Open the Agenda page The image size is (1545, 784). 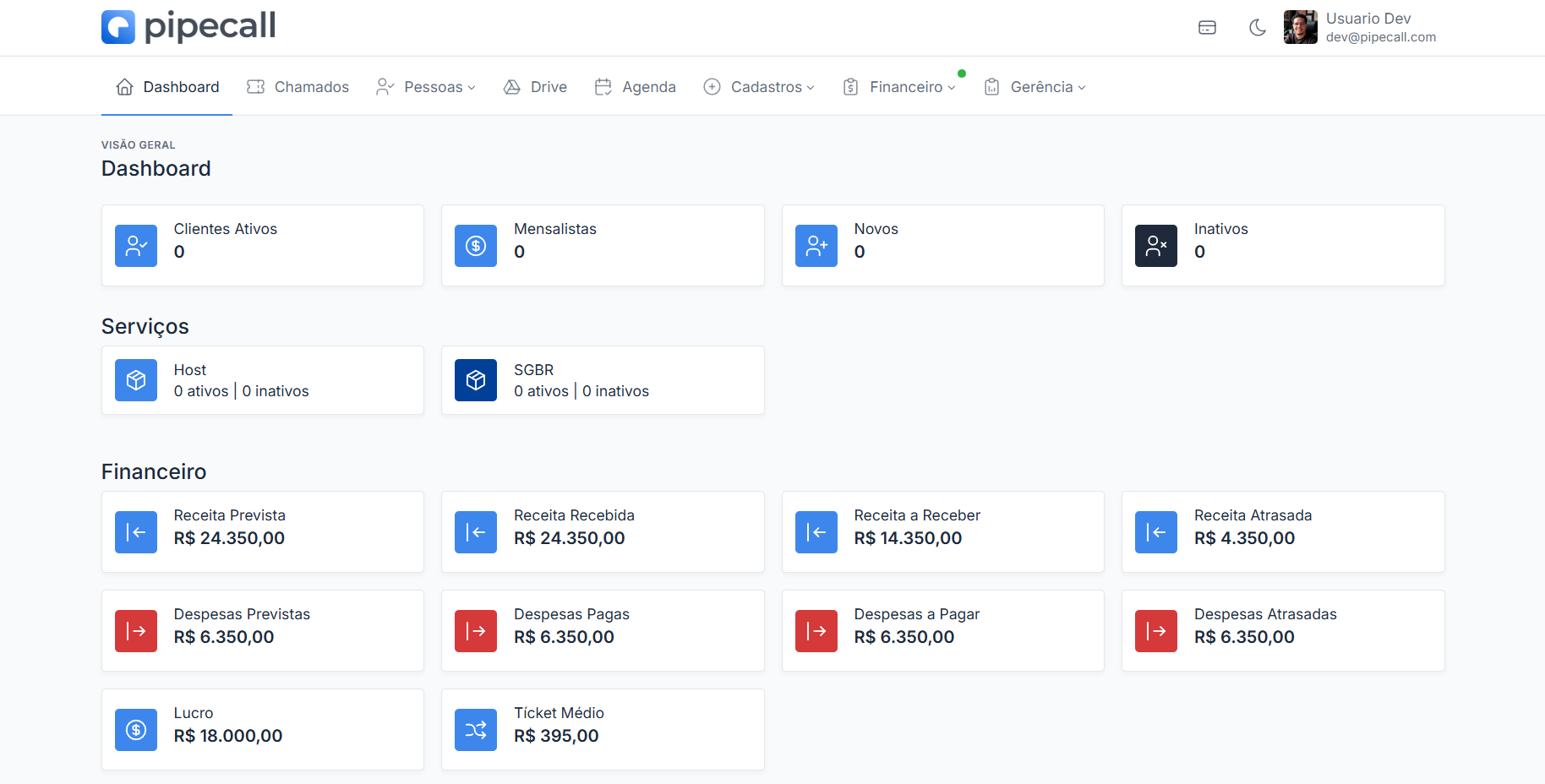(636, 87)
